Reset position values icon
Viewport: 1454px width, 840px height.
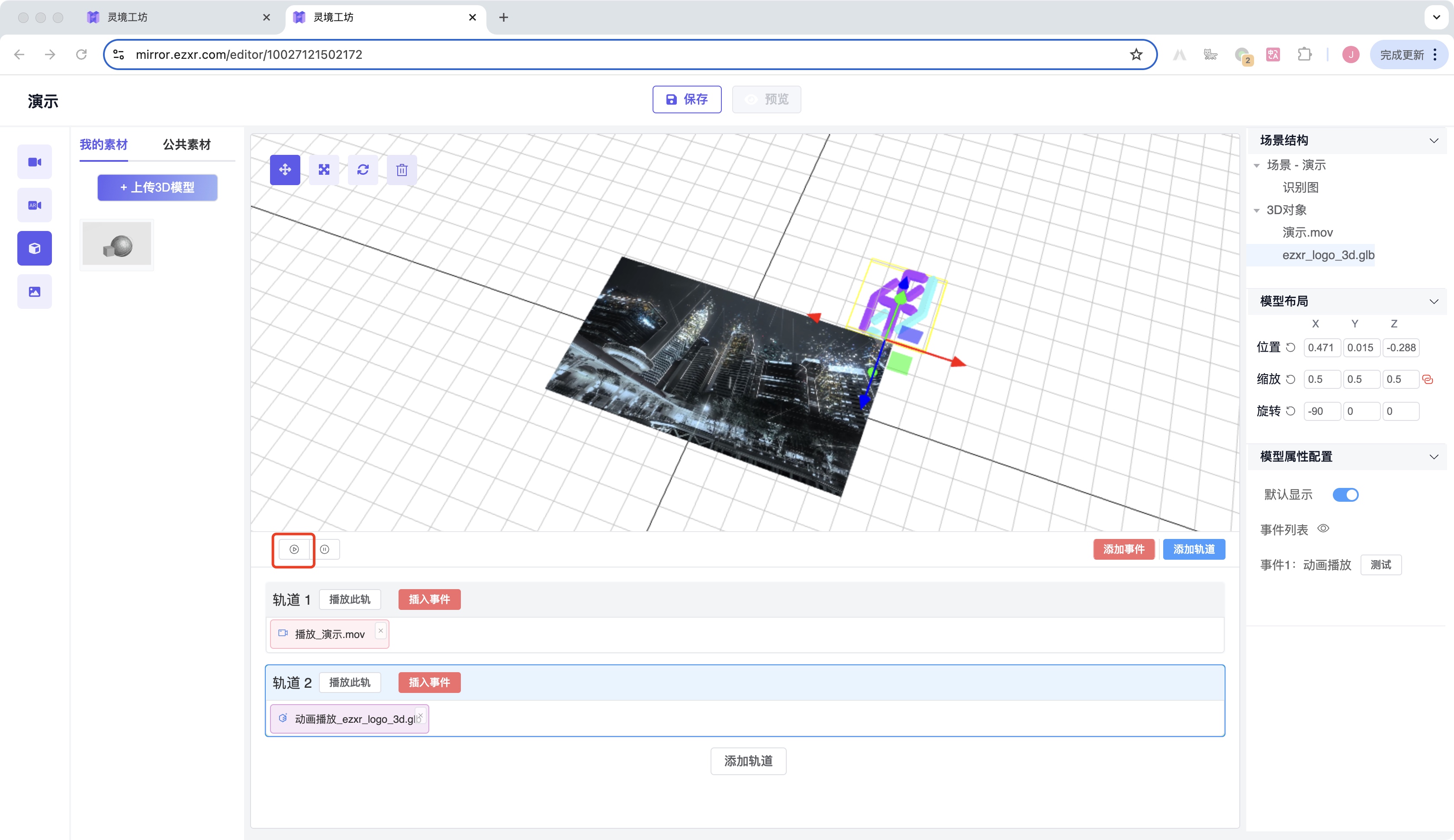coord(1291,347)
